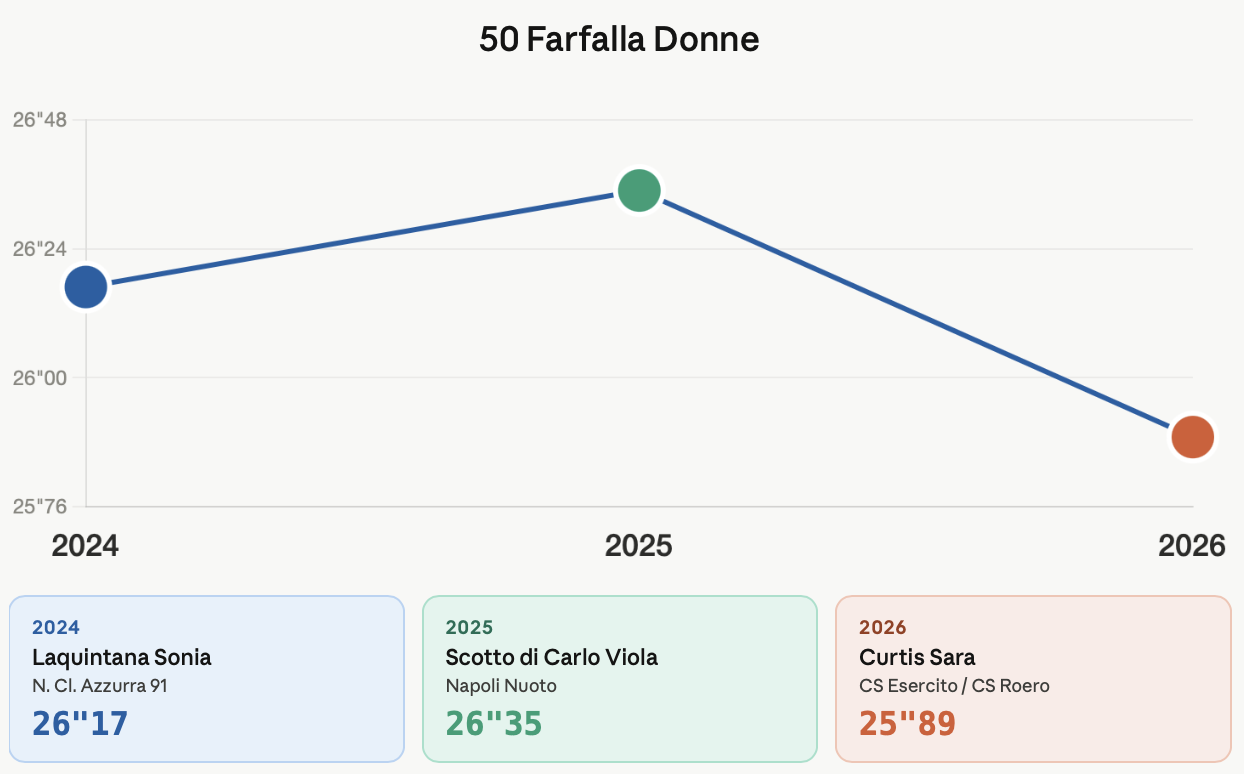The width and height of the screenshot is (1244, 774).
Task: Select the Curtis Sara card name
Action: (917, 657)
